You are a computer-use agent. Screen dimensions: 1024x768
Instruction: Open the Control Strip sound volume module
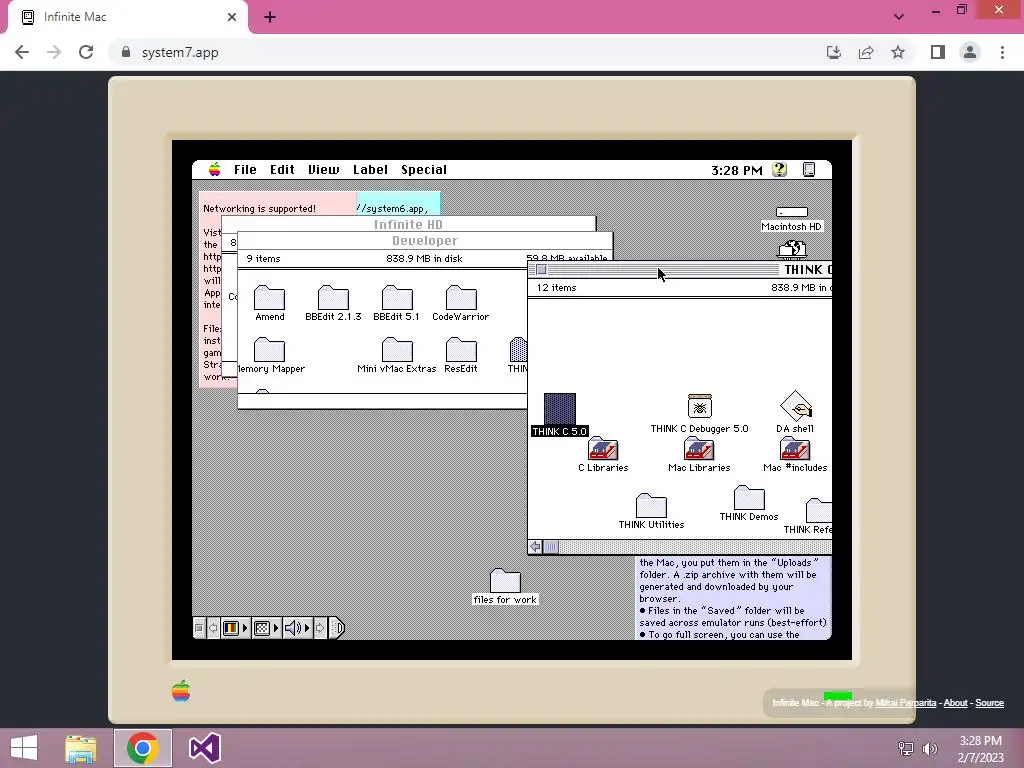pyautogui.click(x=297, y=628)
